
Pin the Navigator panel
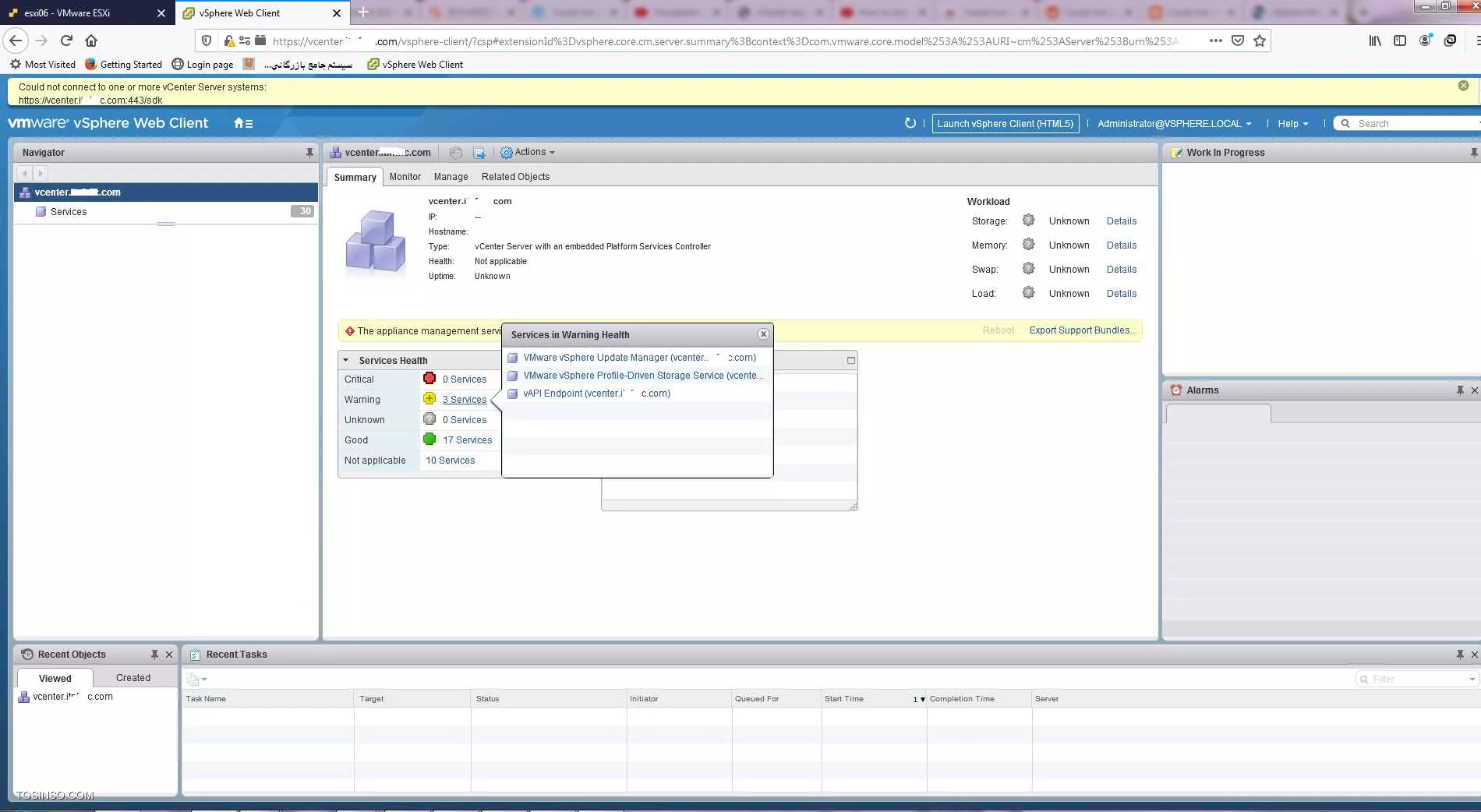click(309, 153)
